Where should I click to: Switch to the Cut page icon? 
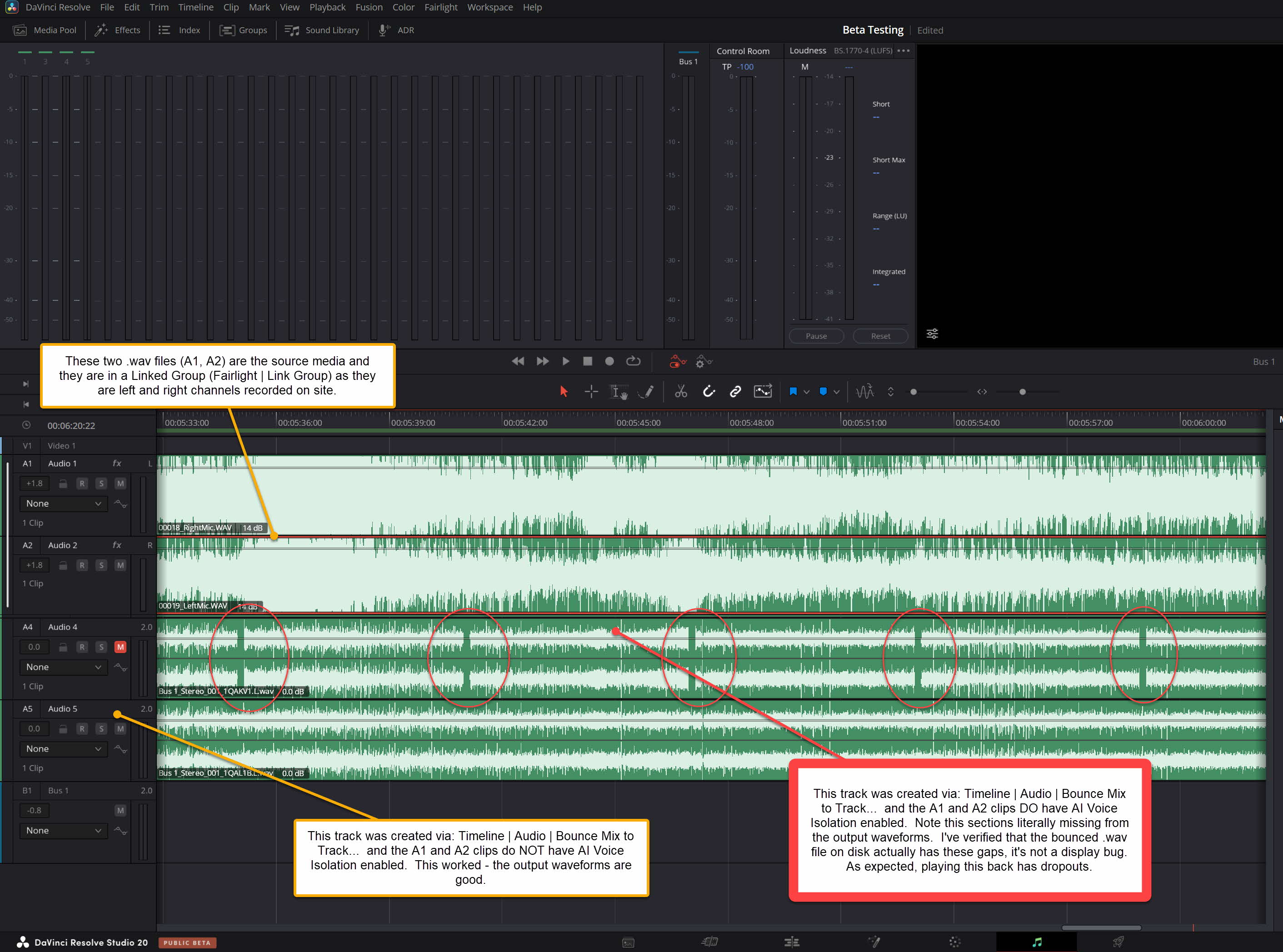(709, 942)
